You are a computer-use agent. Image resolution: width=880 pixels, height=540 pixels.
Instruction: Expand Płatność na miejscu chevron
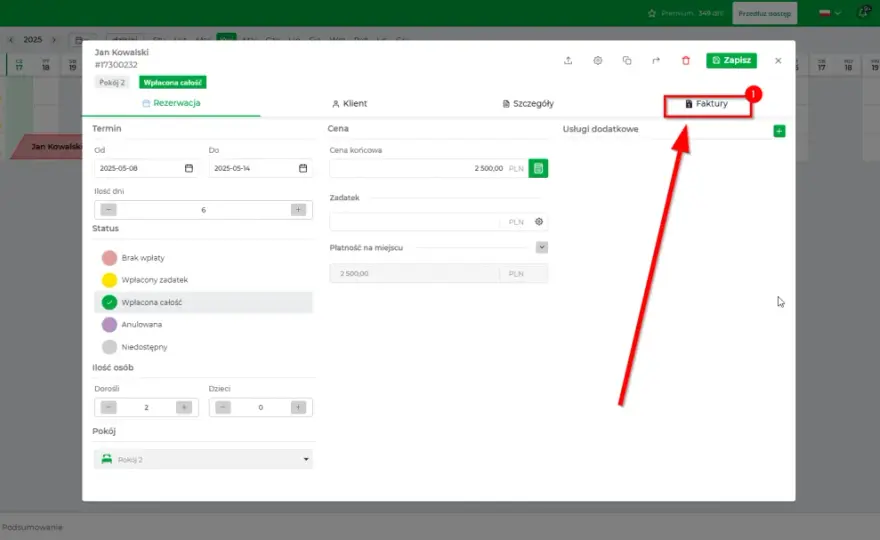542,248
